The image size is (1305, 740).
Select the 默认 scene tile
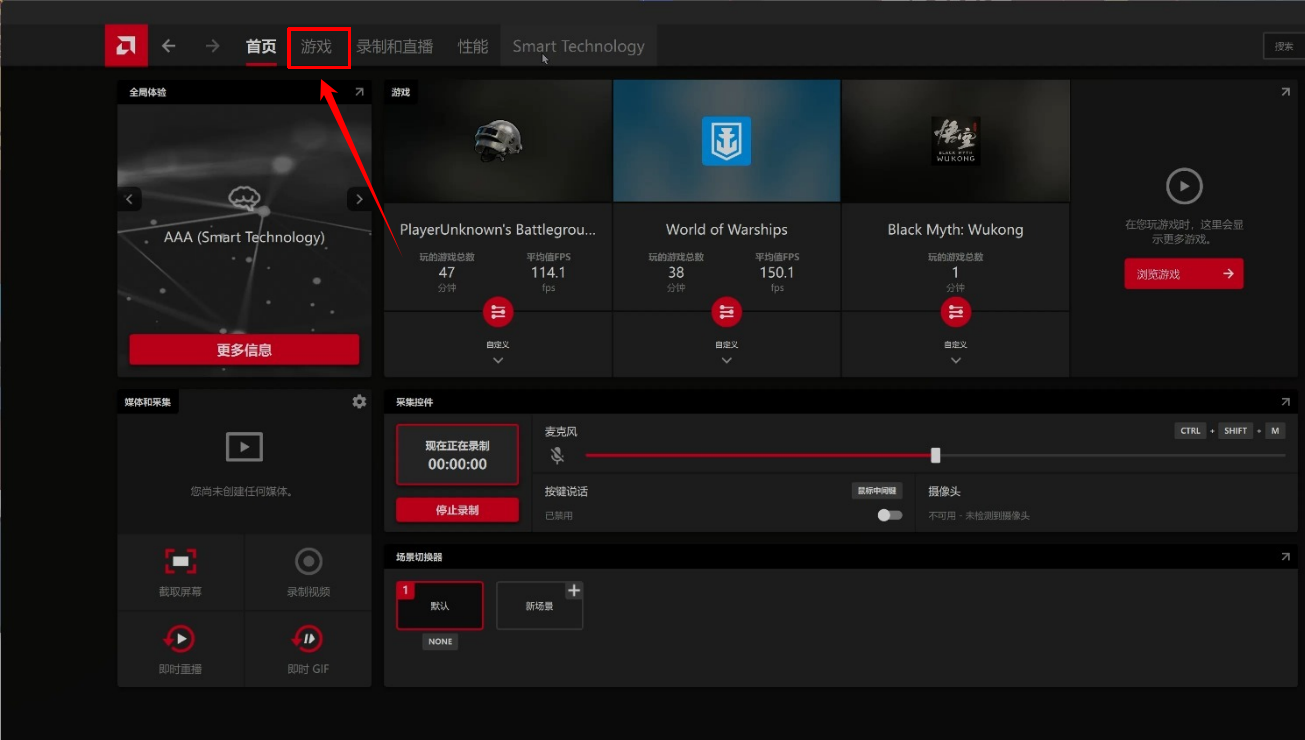coord(440,606)
